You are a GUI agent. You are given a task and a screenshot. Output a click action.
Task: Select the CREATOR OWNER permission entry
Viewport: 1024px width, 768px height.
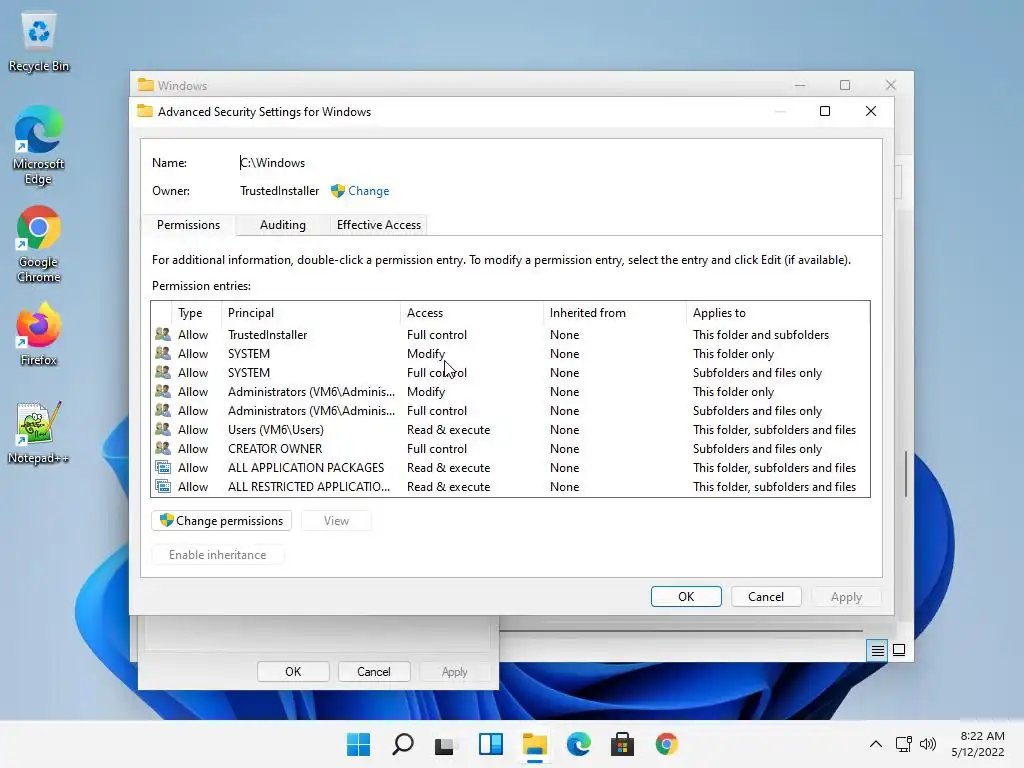(x=510, y=449)
